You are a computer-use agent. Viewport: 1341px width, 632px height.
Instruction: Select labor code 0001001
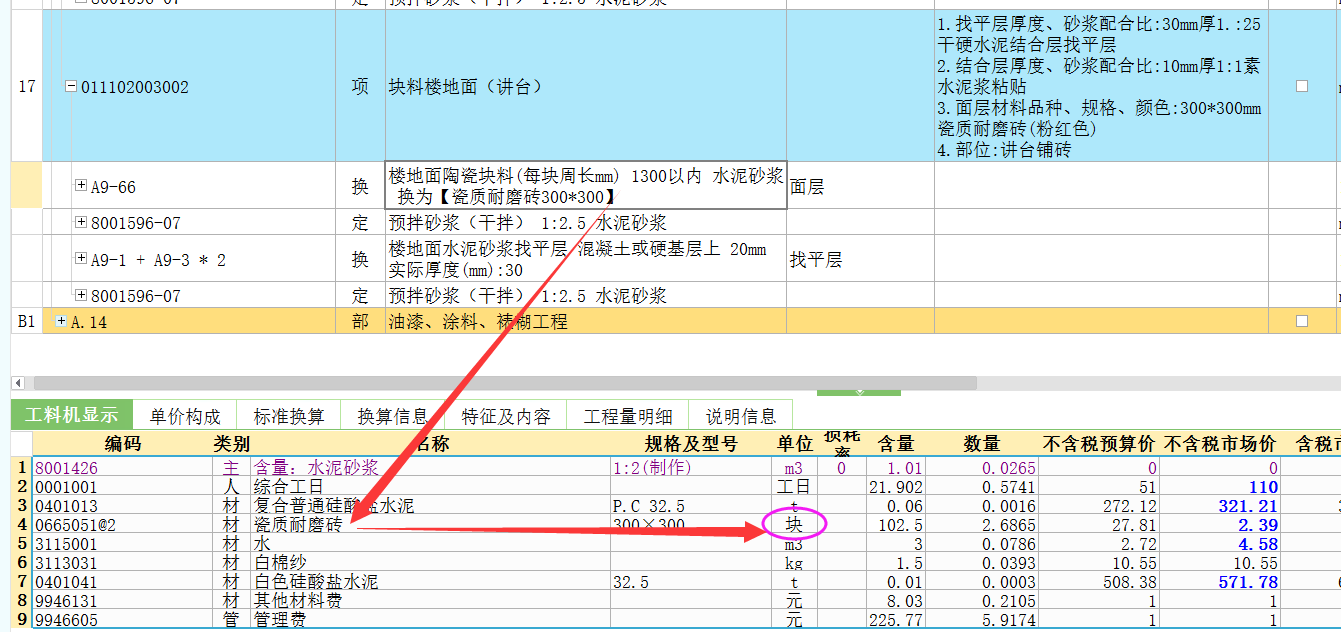(x=122, y=487)
